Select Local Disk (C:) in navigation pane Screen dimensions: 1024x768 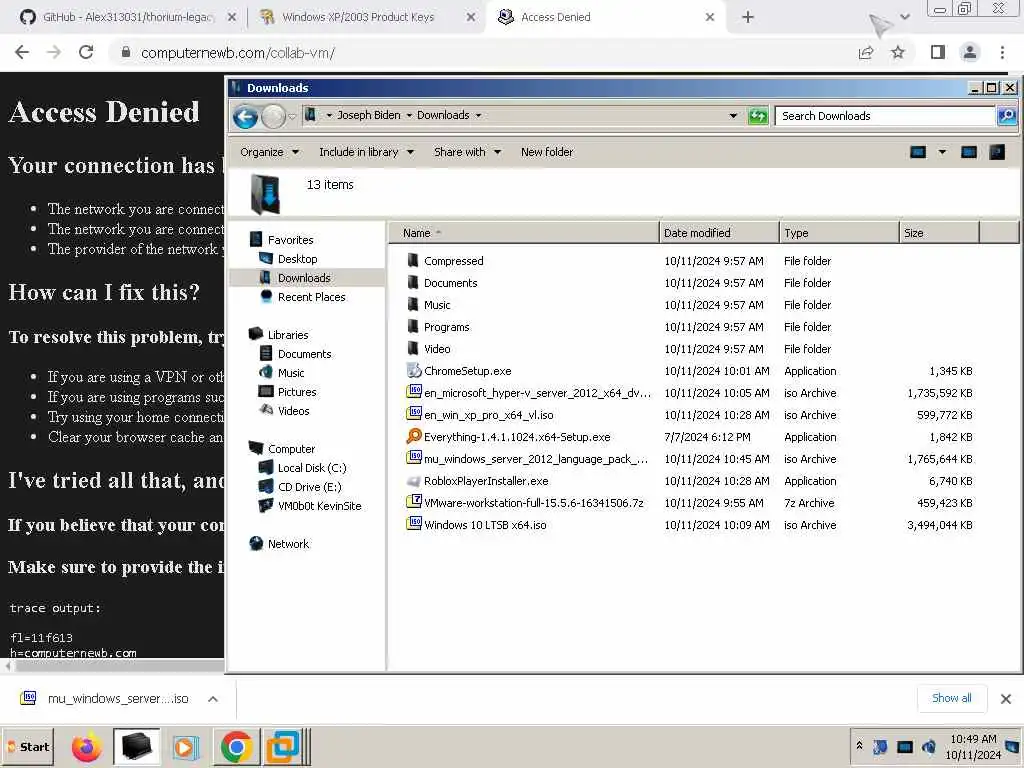tap(312, 468)
